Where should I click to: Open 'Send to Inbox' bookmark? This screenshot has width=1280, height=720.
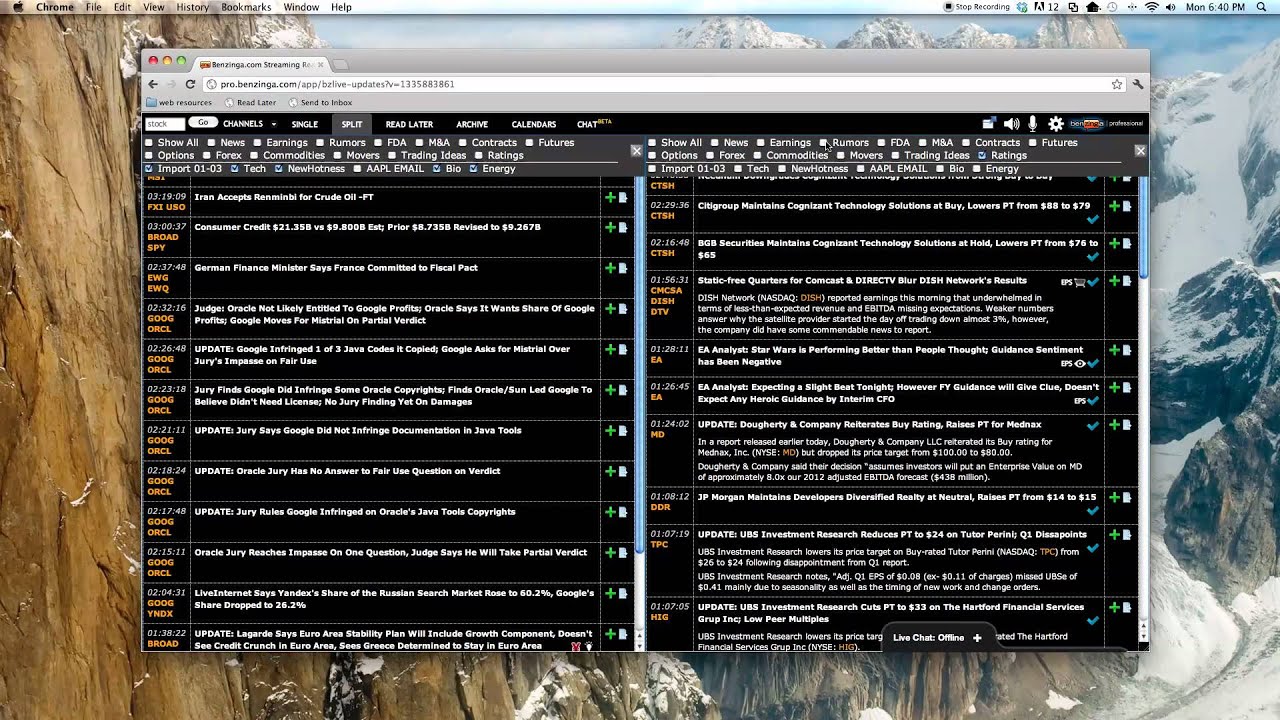click(320, 102)
